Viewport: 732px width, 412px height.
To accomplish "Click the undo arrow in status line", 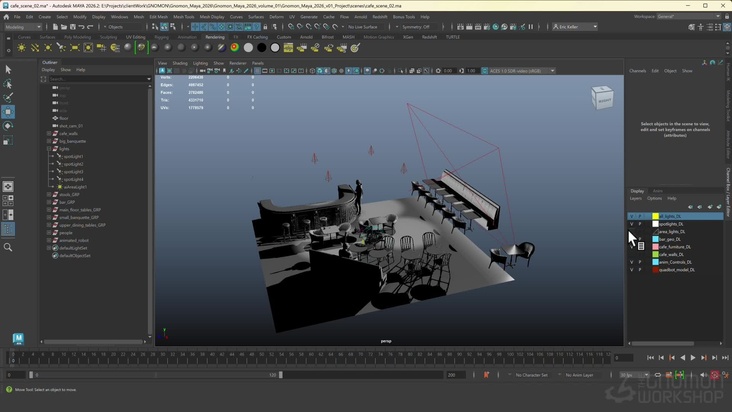I will pos(81,27).
